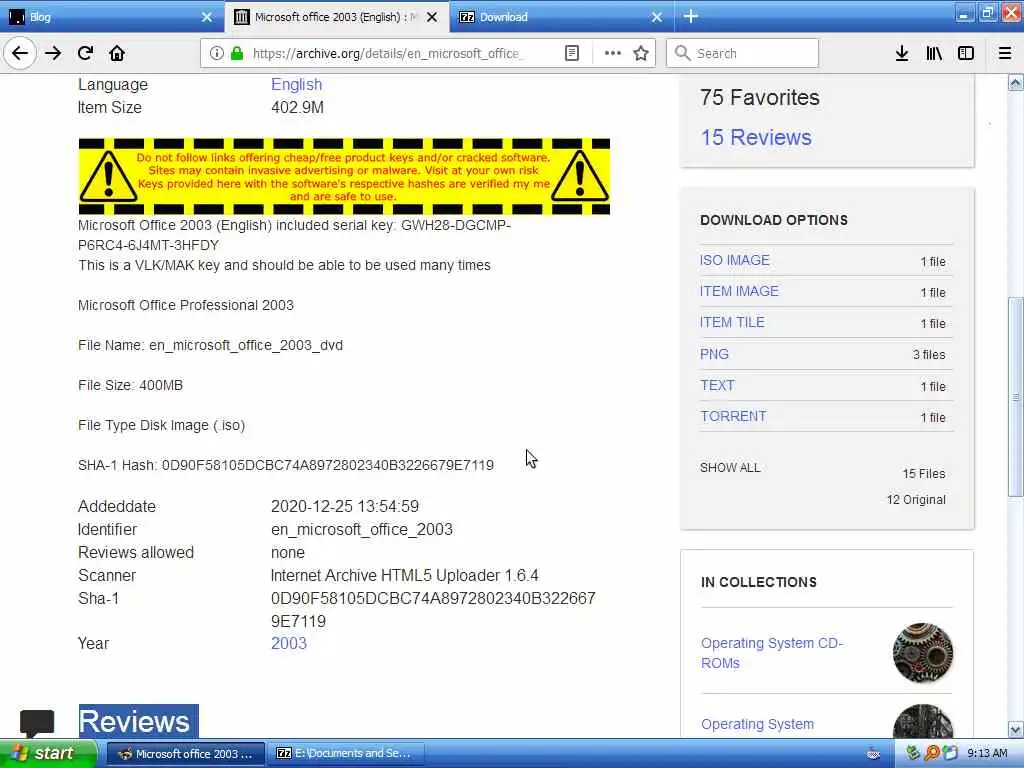Click the scrollbar up arrow
The image size is (1024, 768).
[1016, 83]
